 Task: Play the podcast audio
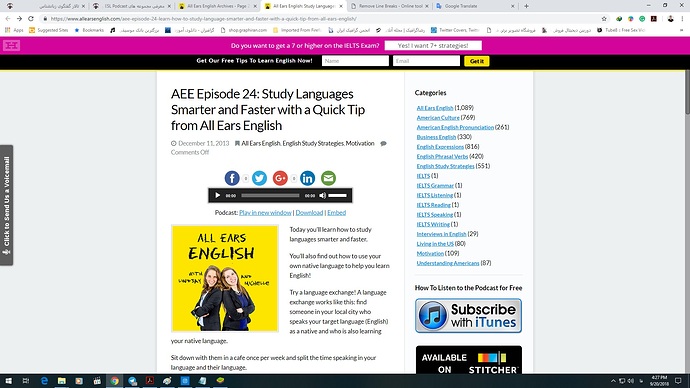[x=217, y=195]
